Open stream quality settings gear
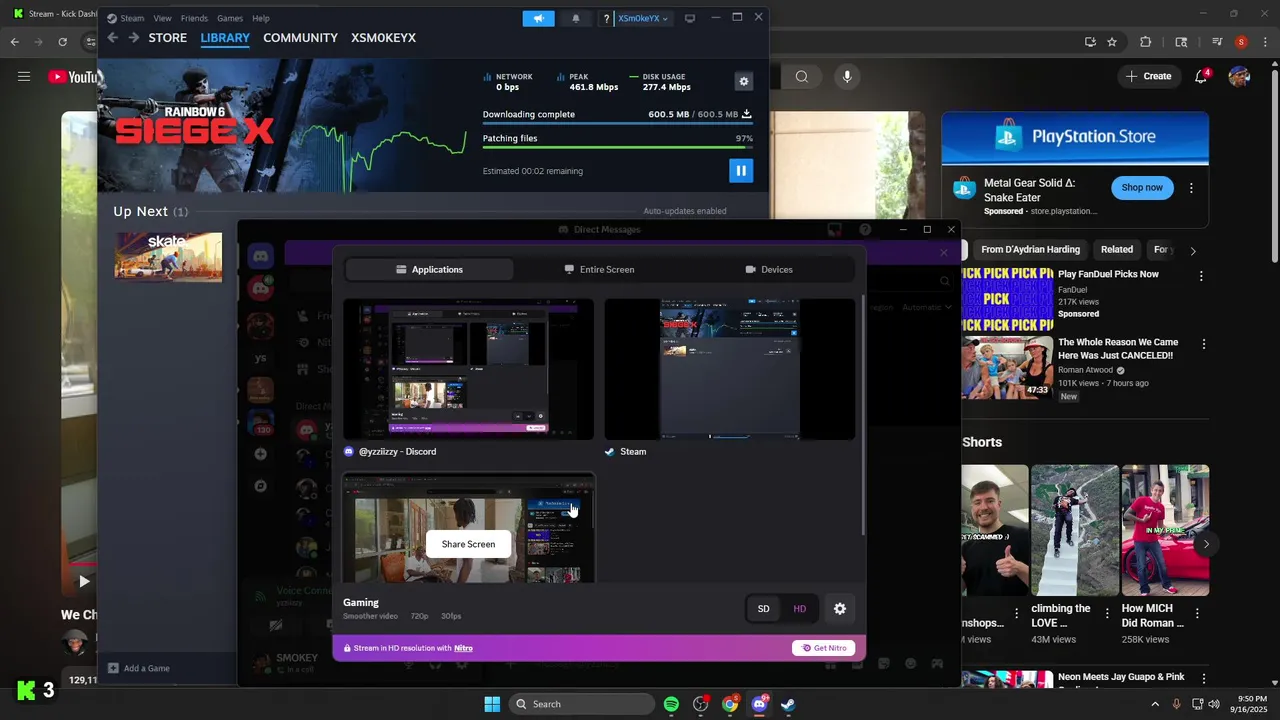 tap(840, 609)
